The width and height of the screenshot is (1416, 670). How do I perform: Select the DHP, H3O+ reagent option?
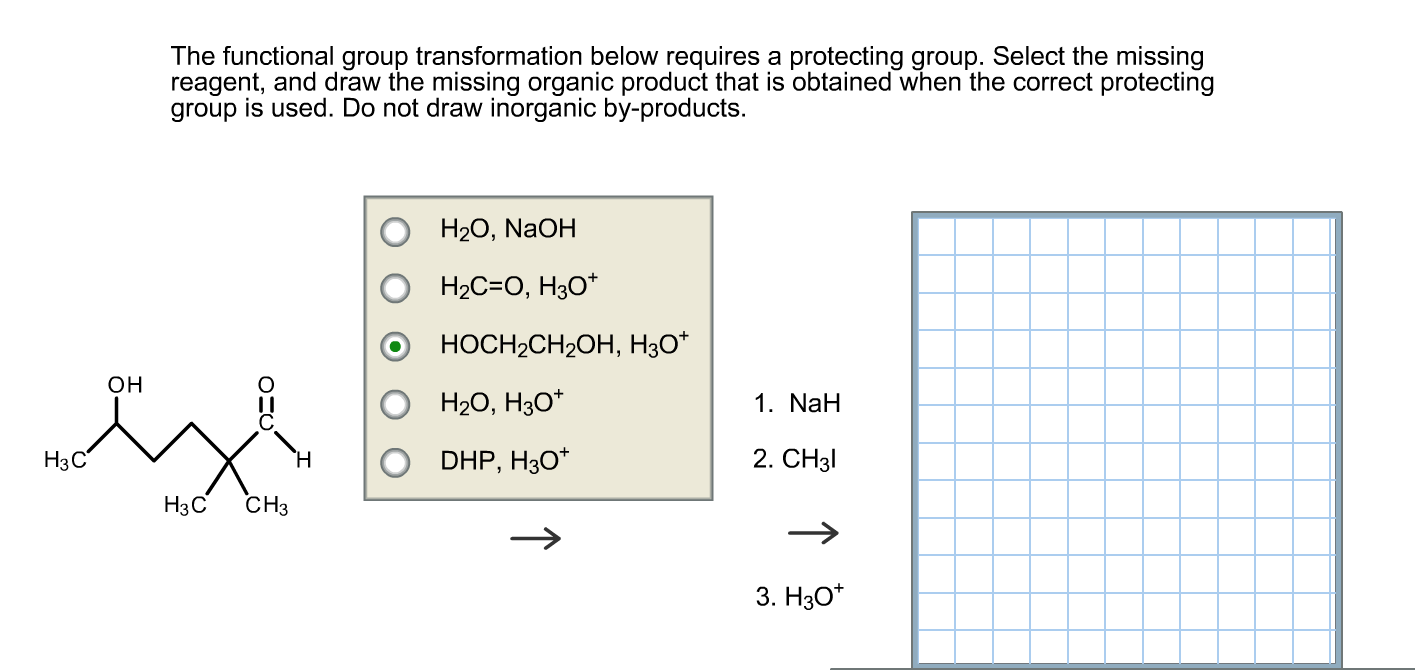click(396, 461)
